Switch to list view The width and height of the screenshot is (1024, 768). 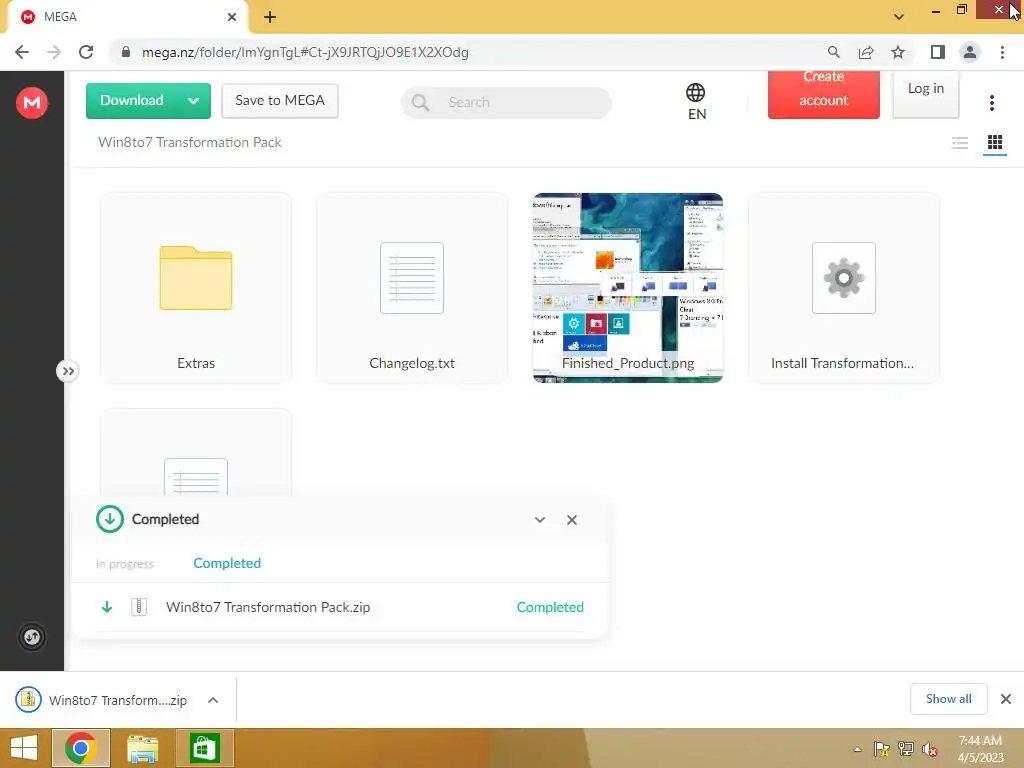(x=959, y=142)
